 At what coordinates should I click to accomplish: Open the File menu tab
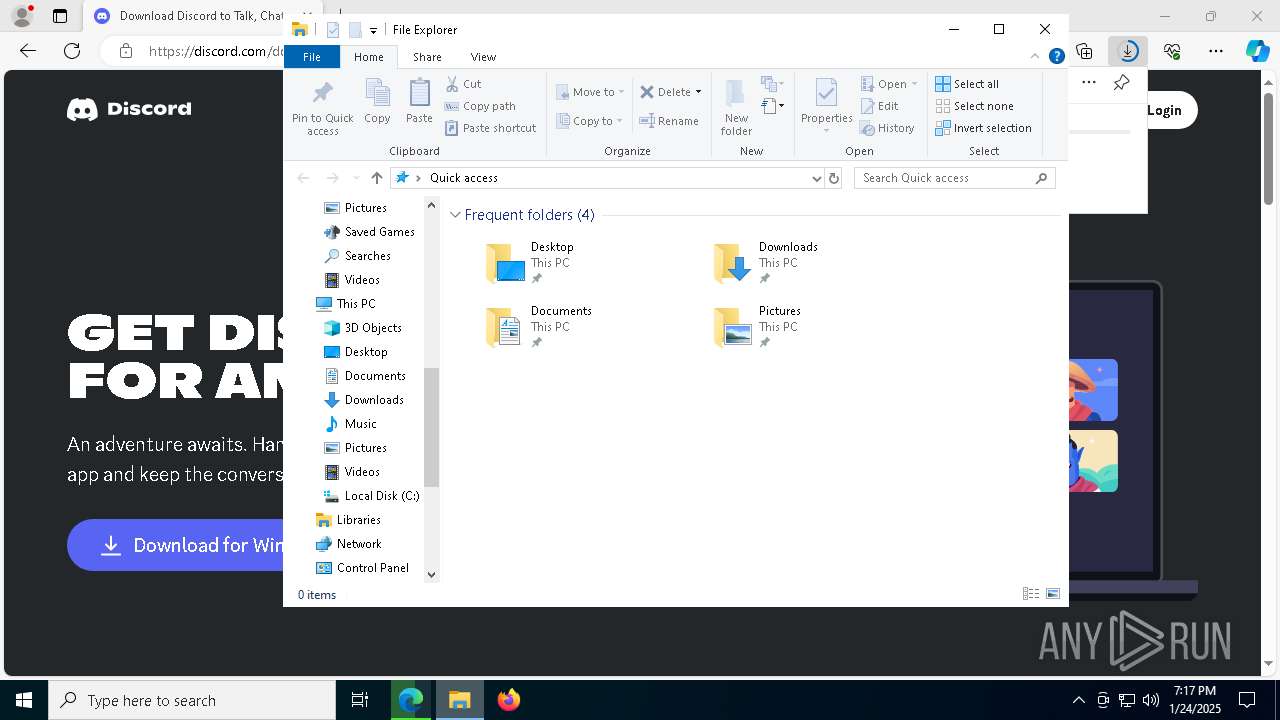[x=312, y=57]
